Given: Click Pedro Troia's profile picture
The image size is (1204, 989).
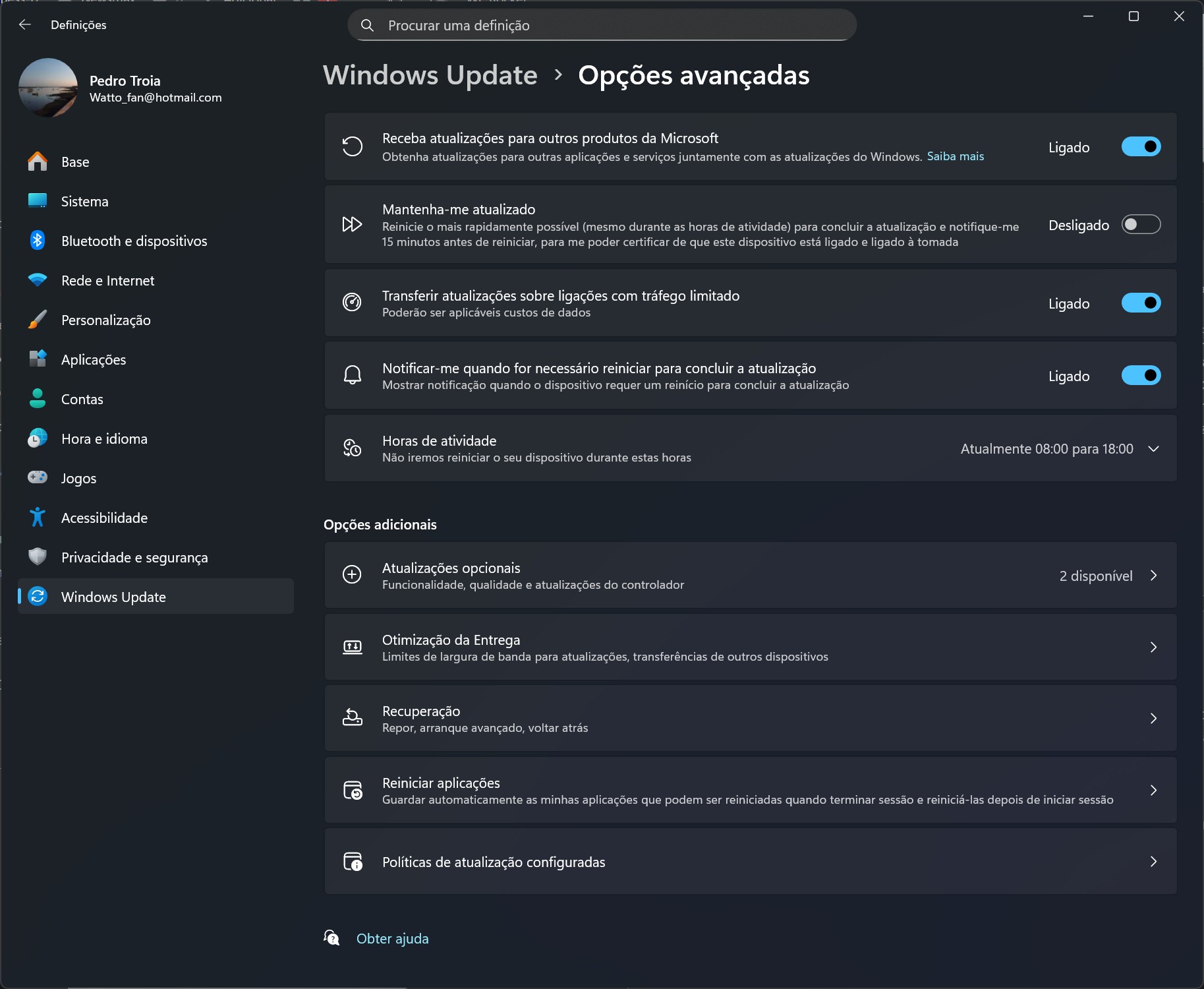Looking at the screenshot, I should (x=49, y=88).
